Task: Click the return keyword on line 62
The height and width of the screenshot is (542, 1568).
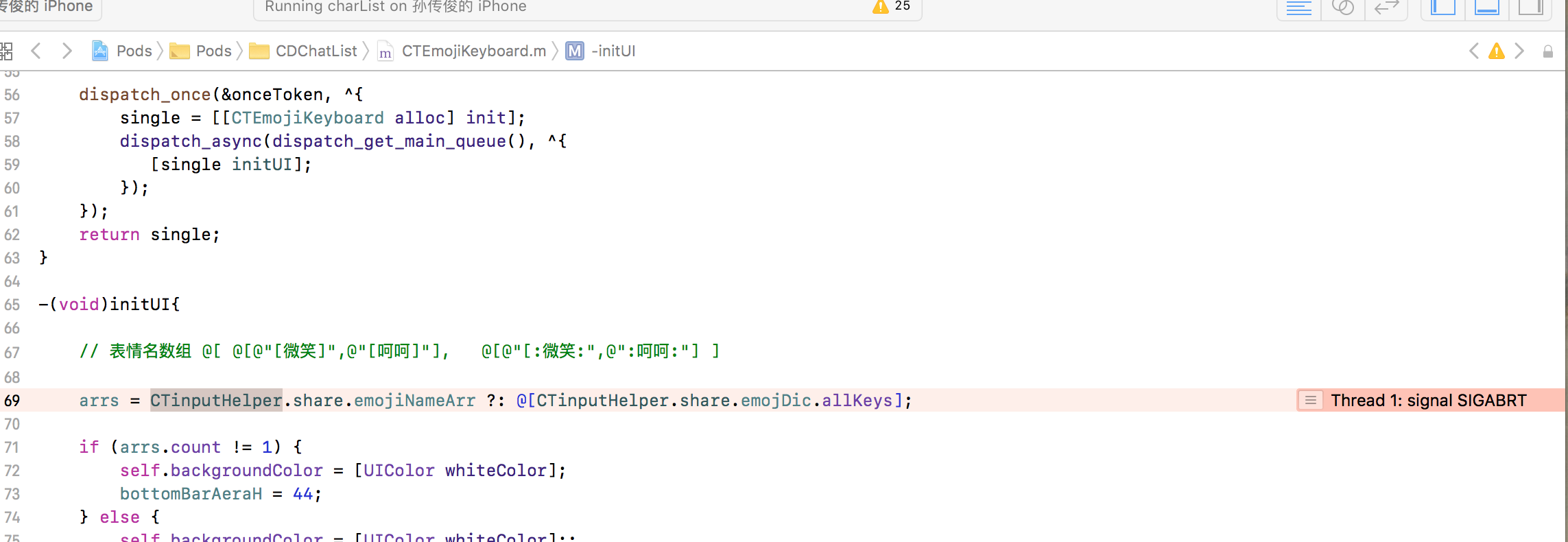Action: coord(110,235)
